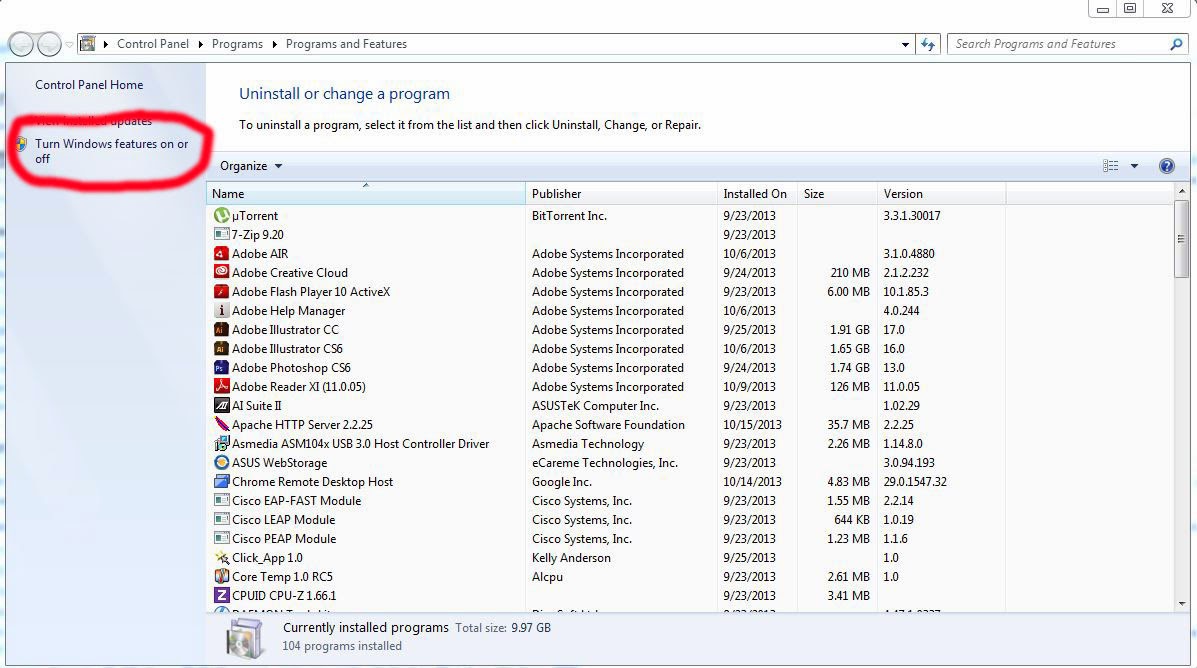Viewport: 1197px width, 668px height.
Task: Sort by the Installed On column header
Action: point(757,194)
